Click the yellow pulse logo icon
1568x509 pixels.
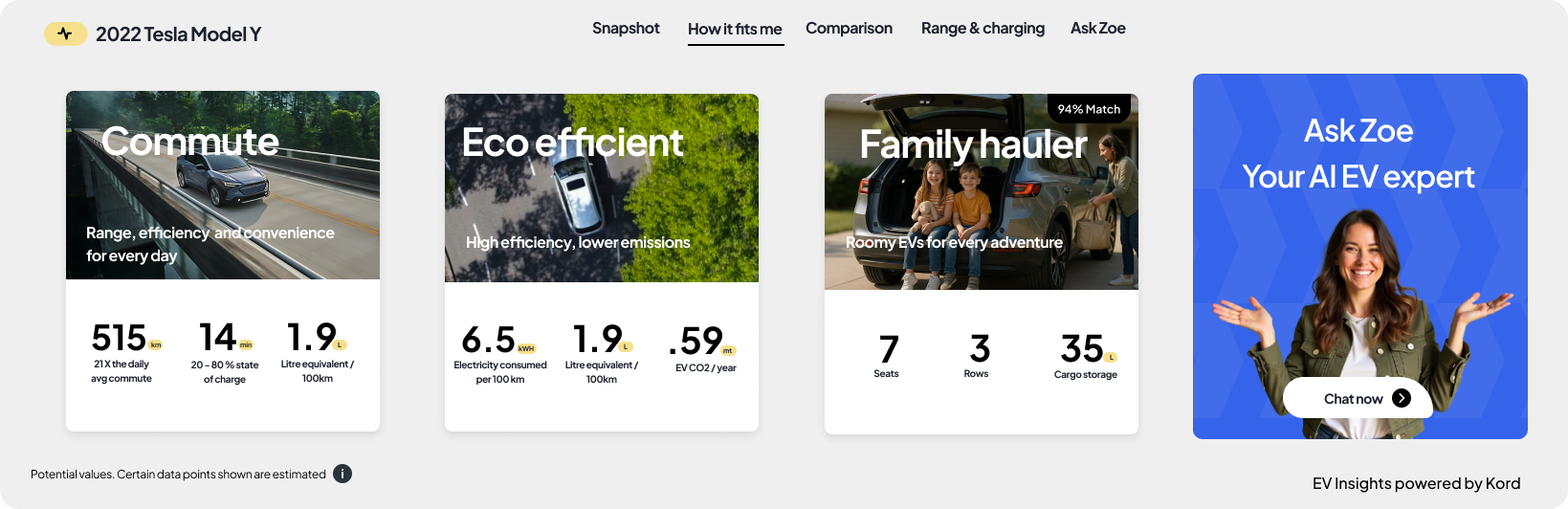pos(65,34)
